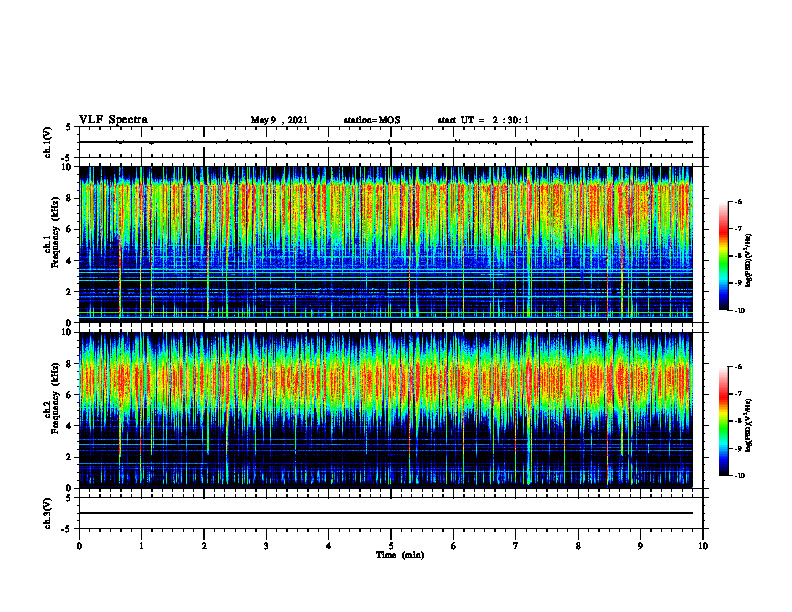This screenshot has height=612, width=792.
Task: Click time axis tick label "3"
Action: [266, 546]
